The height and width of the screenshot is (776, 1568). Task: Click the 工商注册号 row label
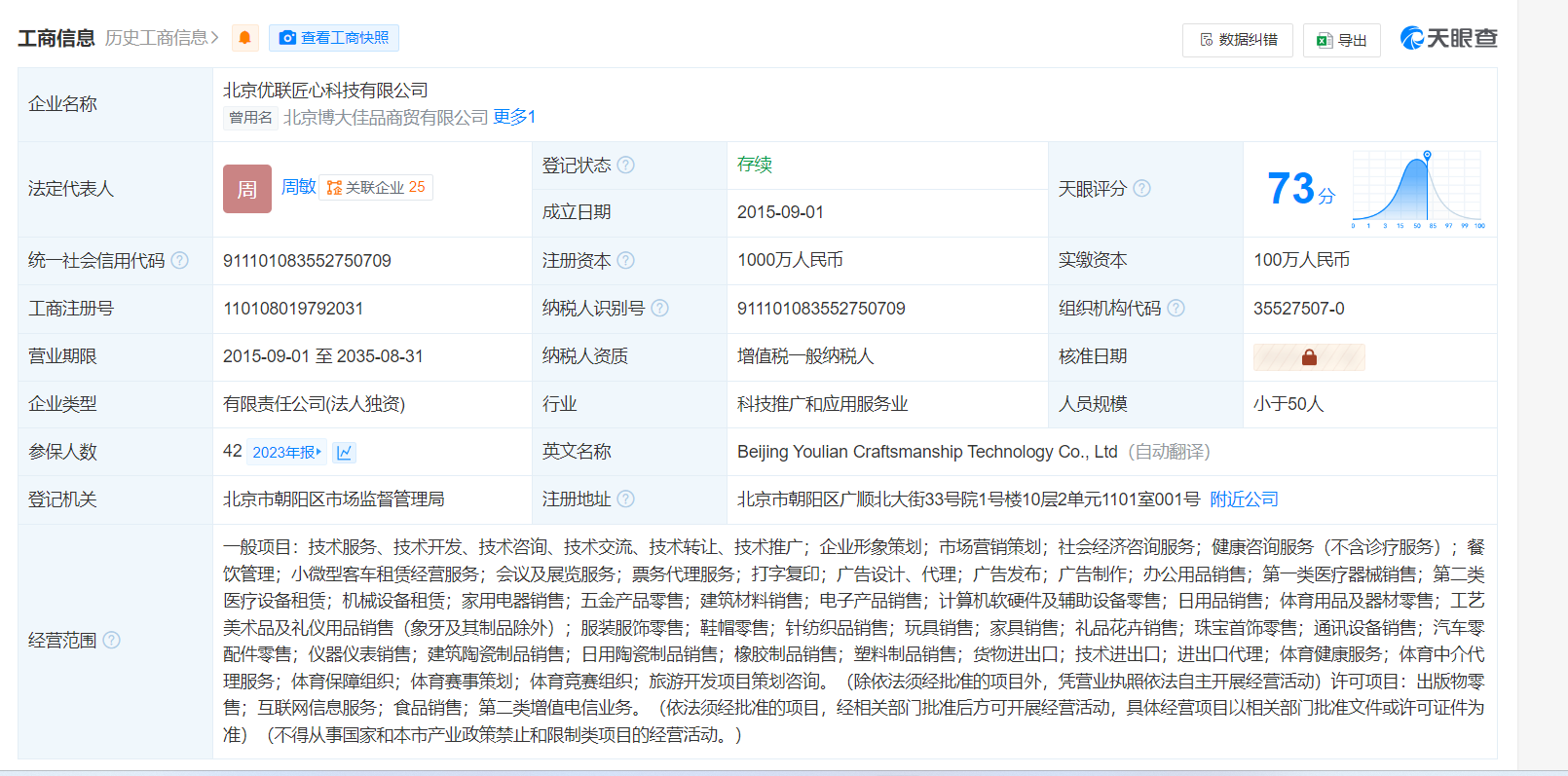(x=71, y=309)
